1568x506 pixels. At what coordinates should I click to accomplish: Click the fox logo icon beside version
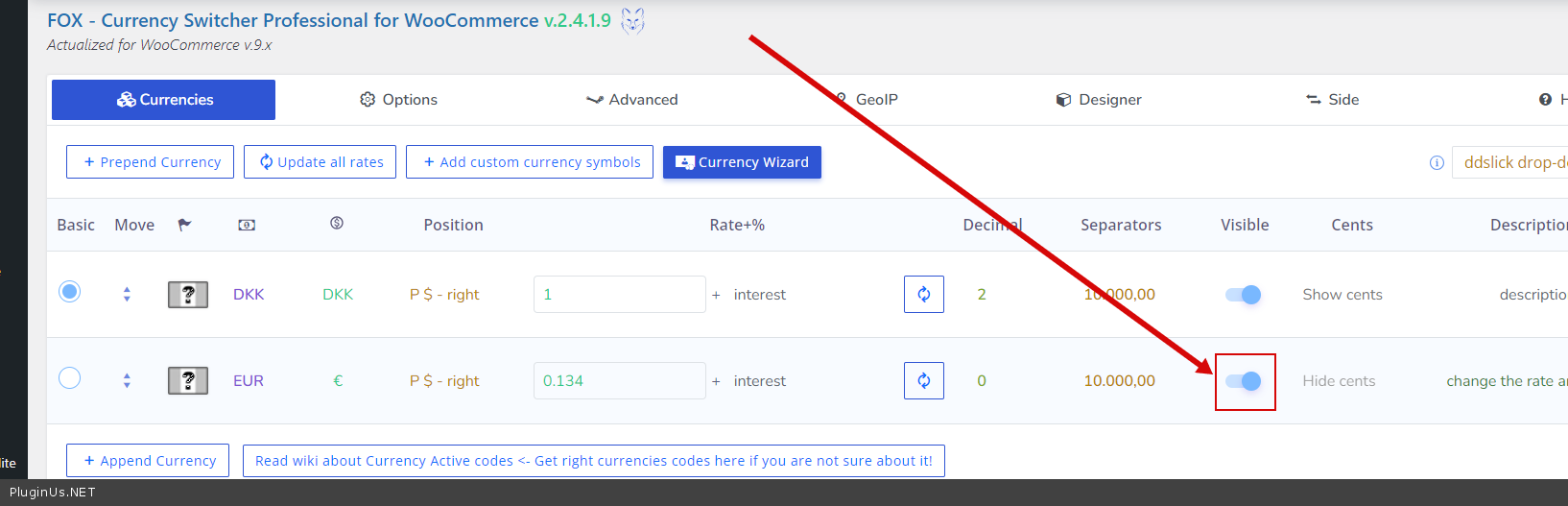(632, 20)
